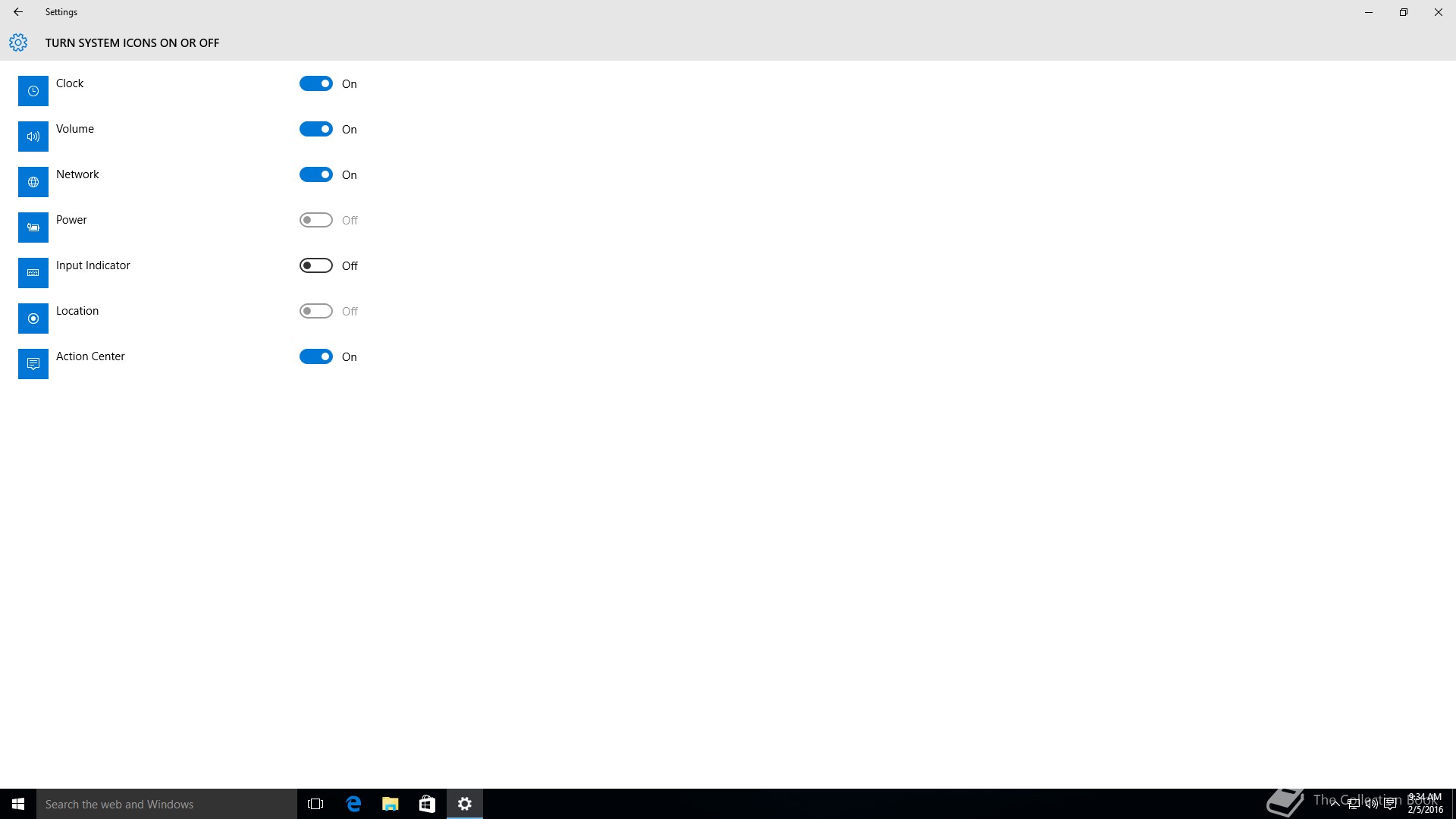This screenshot has width=1456, height=819.
Task: Switch off the Network toggle
Action: point(315,174)
